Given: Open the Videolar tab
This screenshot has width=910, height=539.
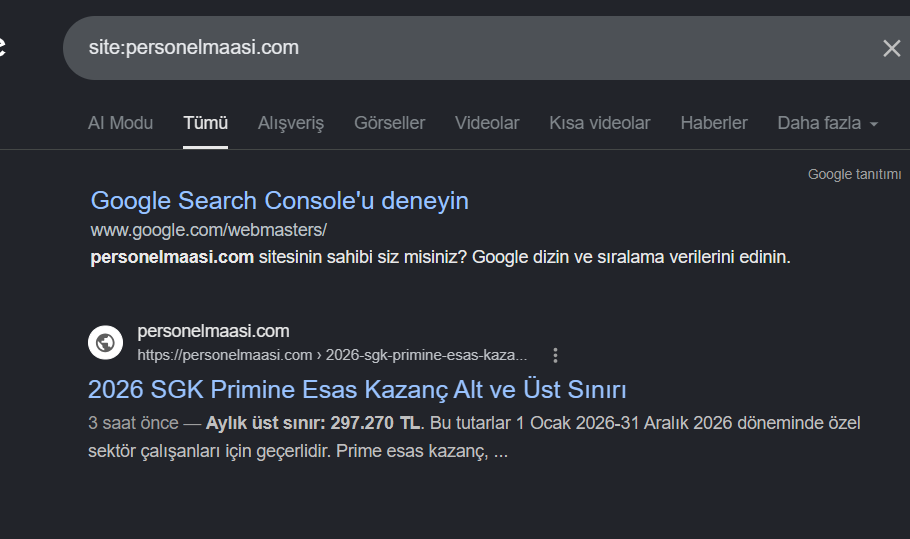Looking at the screenshot, I should [487, 123].
